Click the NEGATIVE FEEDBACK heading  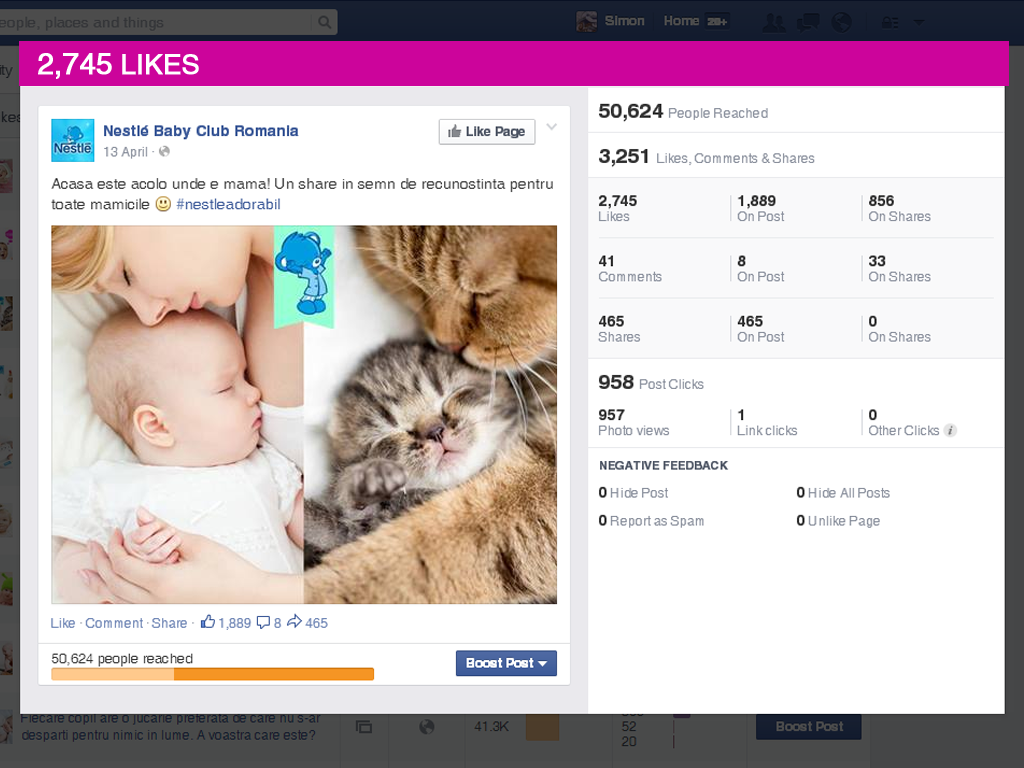(x=664, y=465)
